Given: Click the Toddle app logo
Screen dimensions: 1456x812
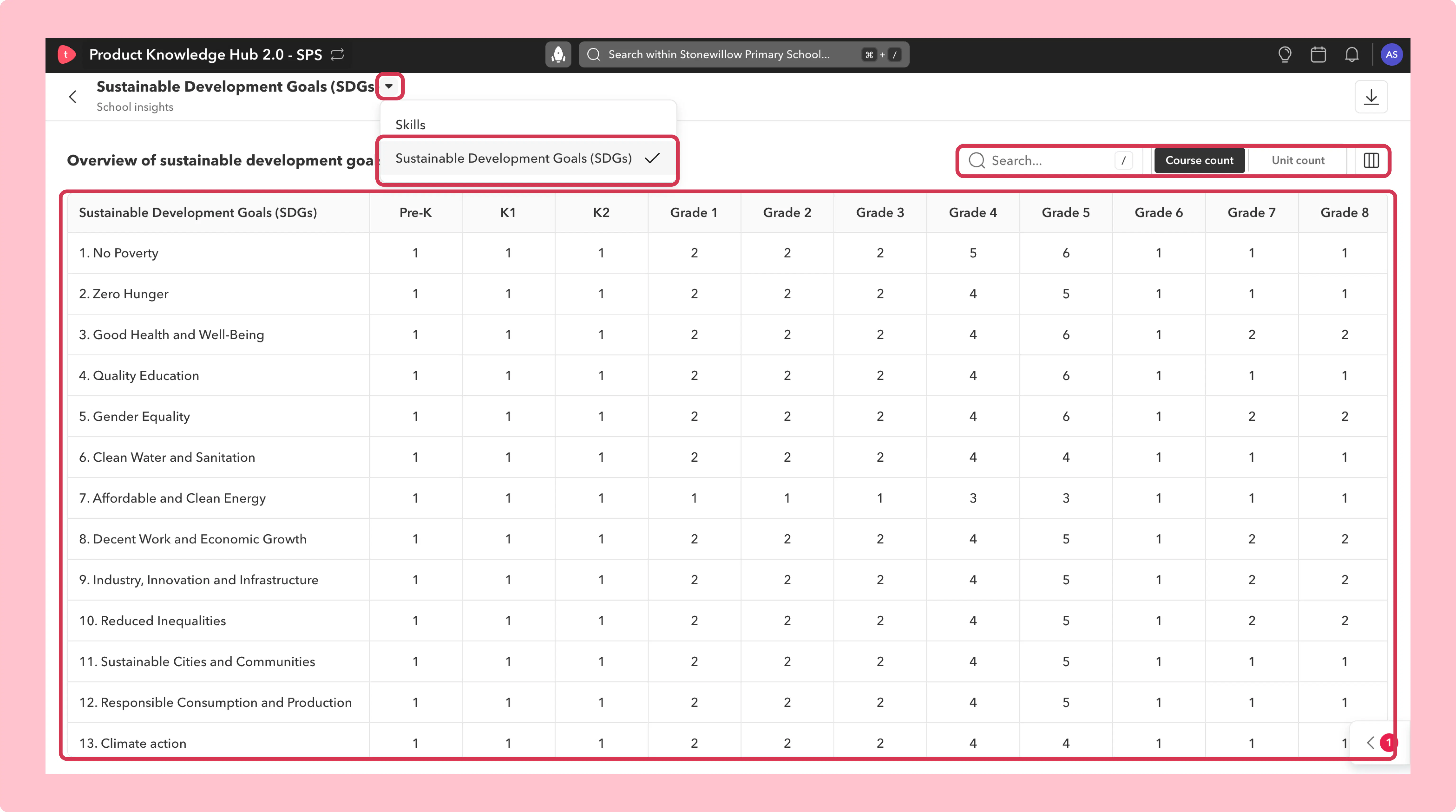Looking at the screenshot, I should 66,54.
